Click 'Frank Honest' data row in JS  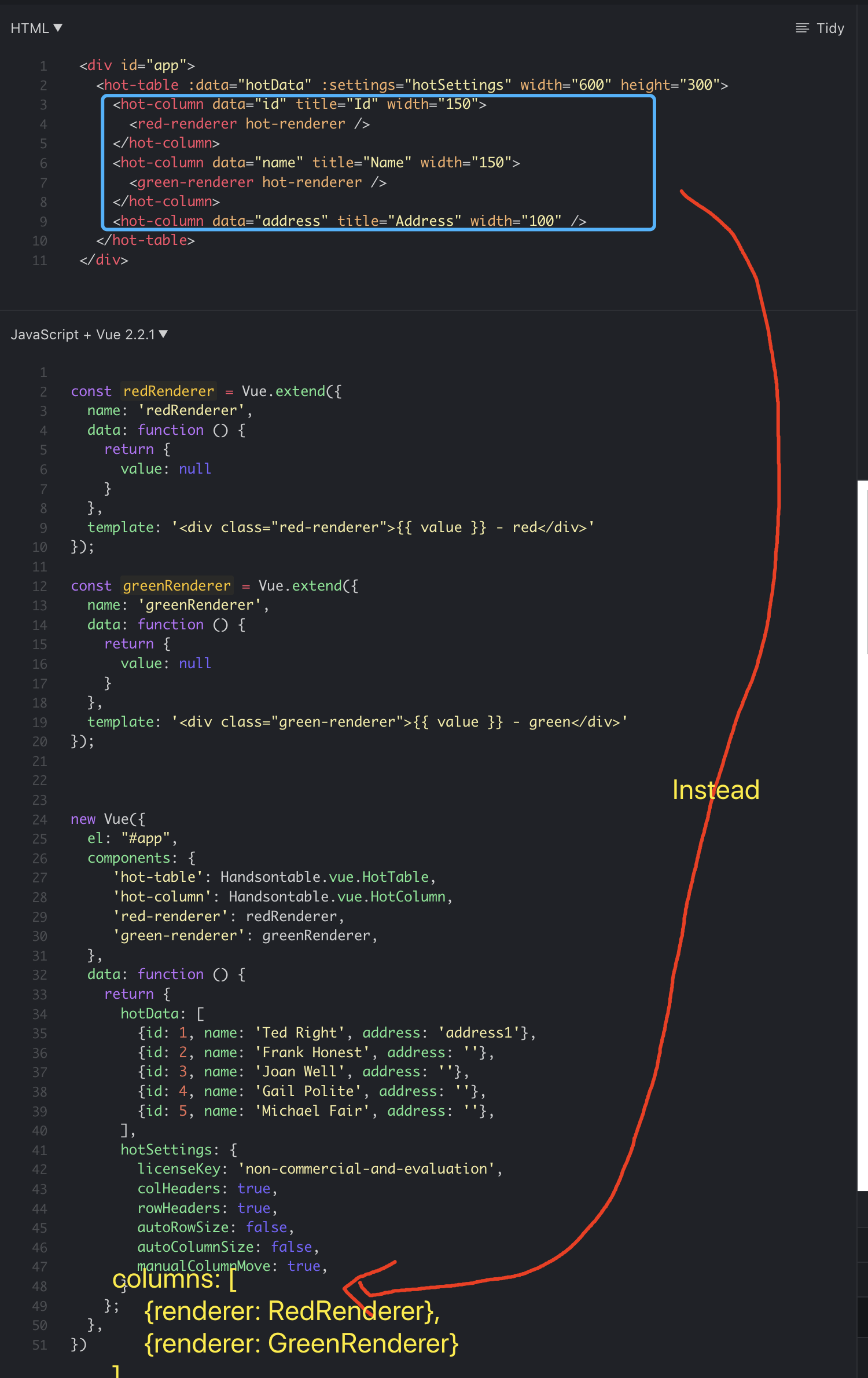pos(316,1053)
